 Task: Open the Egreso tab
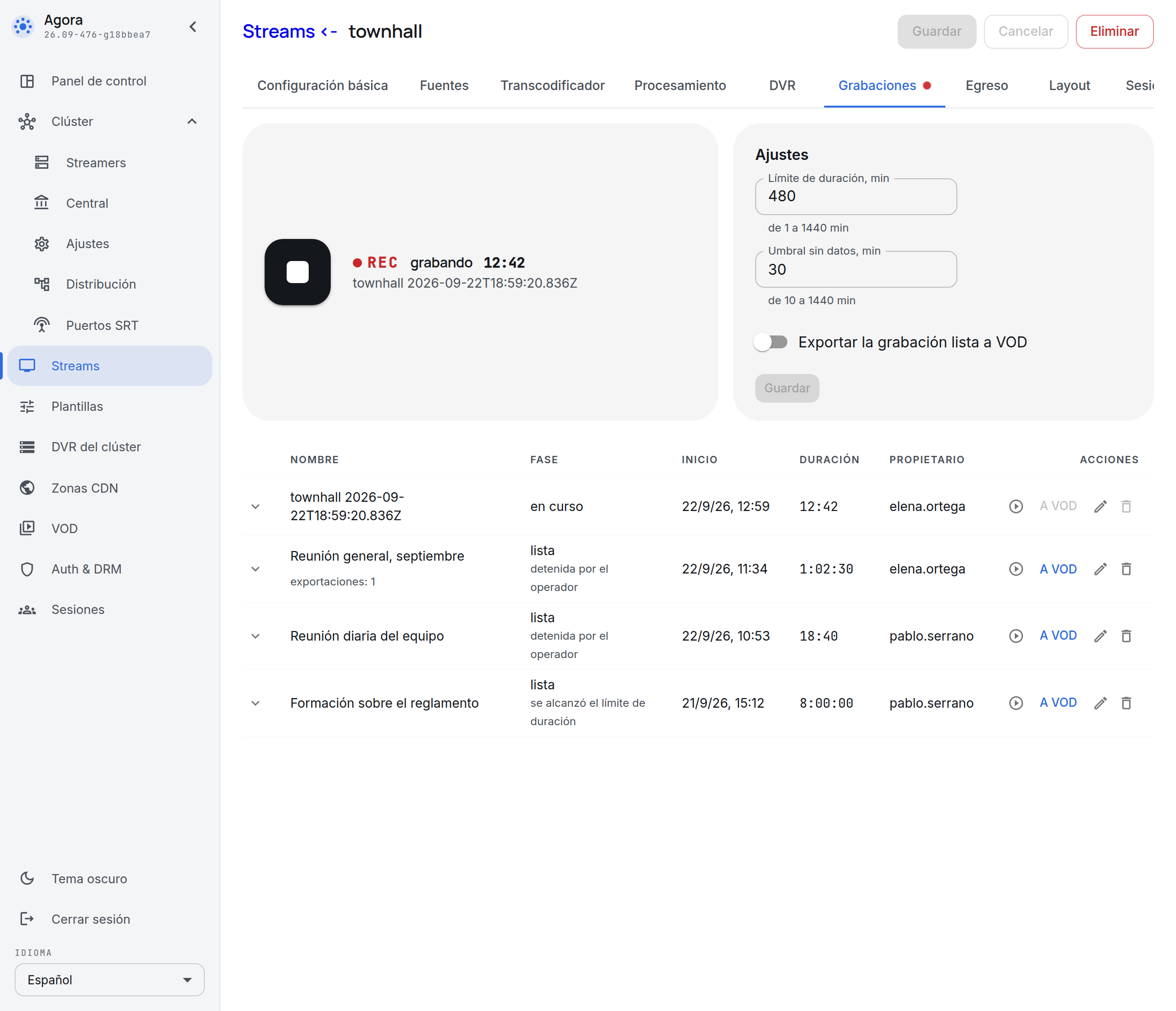[x=986, y=86]
